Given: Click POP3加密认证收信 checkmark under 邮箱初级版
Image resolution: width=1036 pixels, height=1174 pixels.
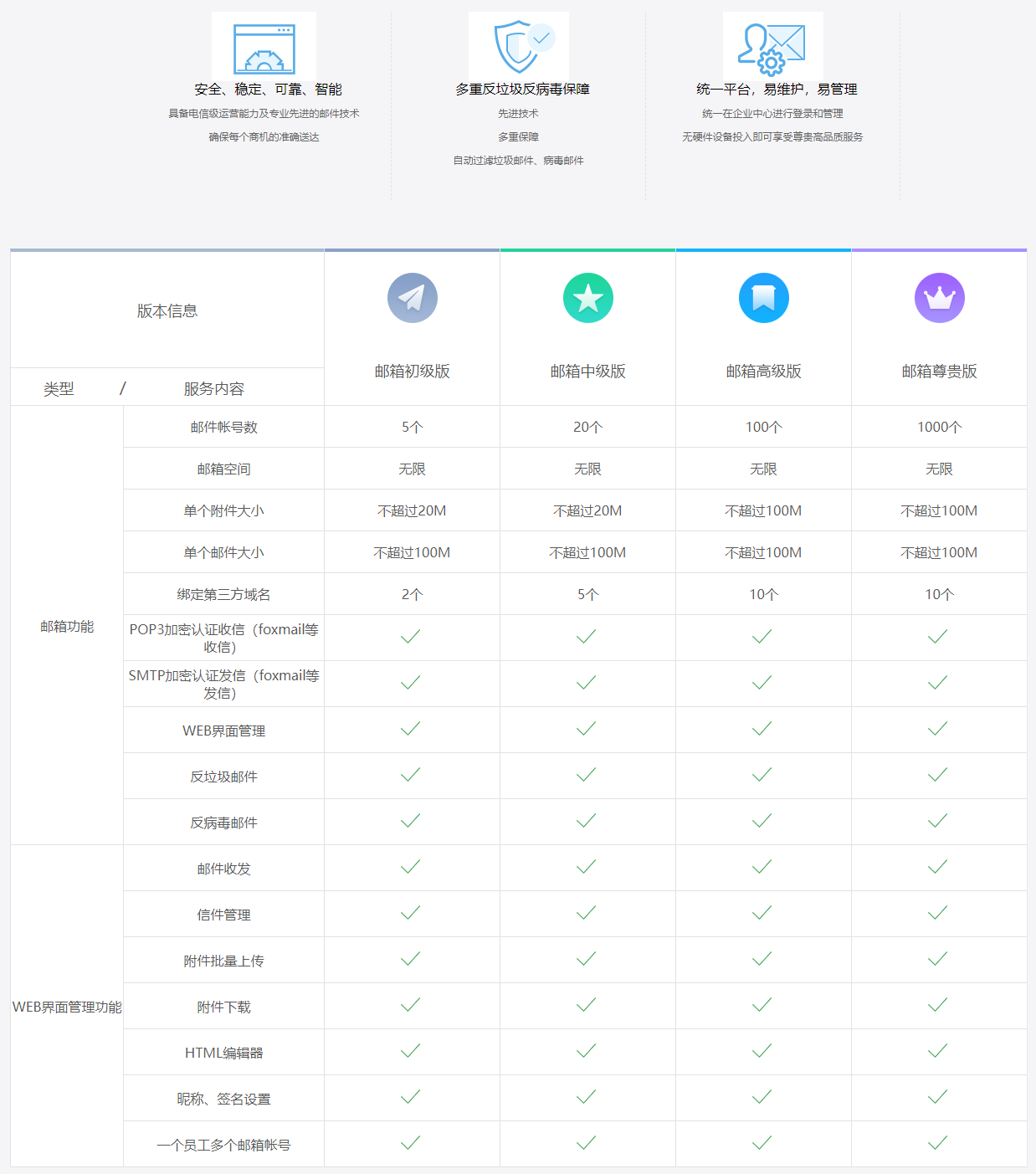Looking at the screenshot, I should [x=411, y=637].
